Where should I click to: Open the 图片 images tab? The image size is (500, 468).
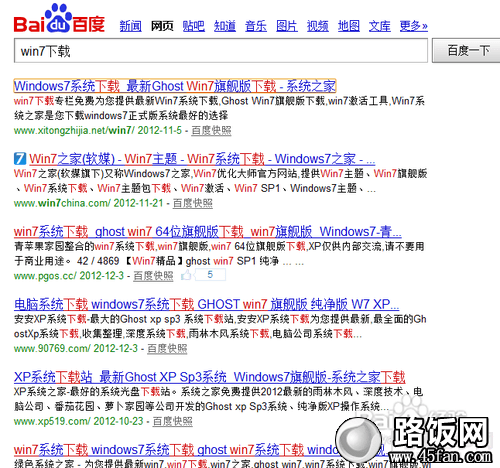click(x=287, y=26)
